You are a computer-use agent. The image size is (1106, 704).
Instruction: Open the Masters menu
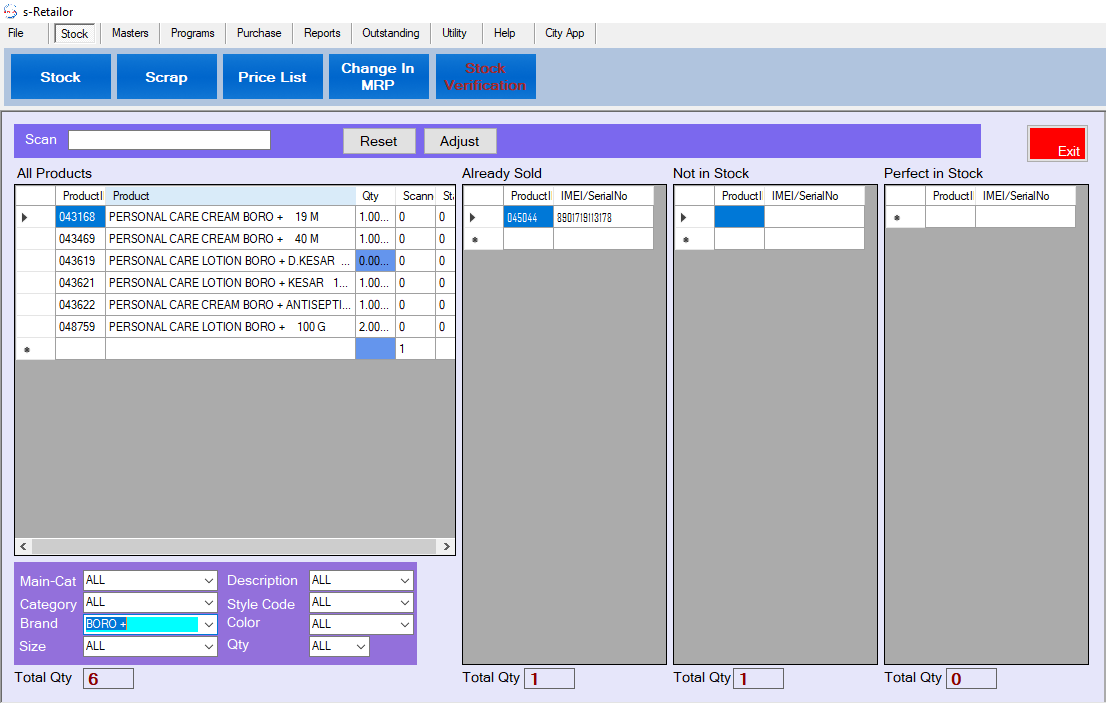click(130, 33)
